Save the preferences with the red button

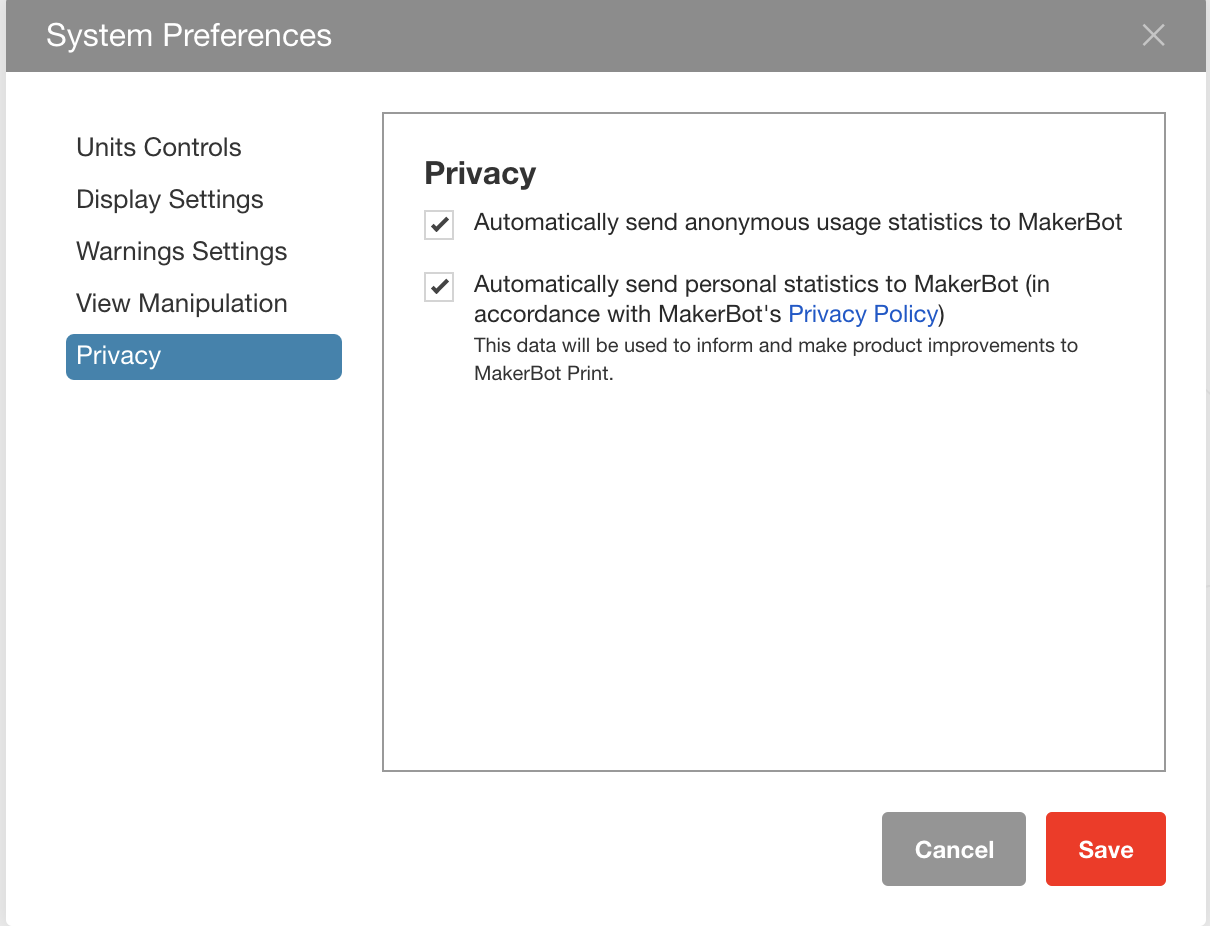click(1105, 849)
